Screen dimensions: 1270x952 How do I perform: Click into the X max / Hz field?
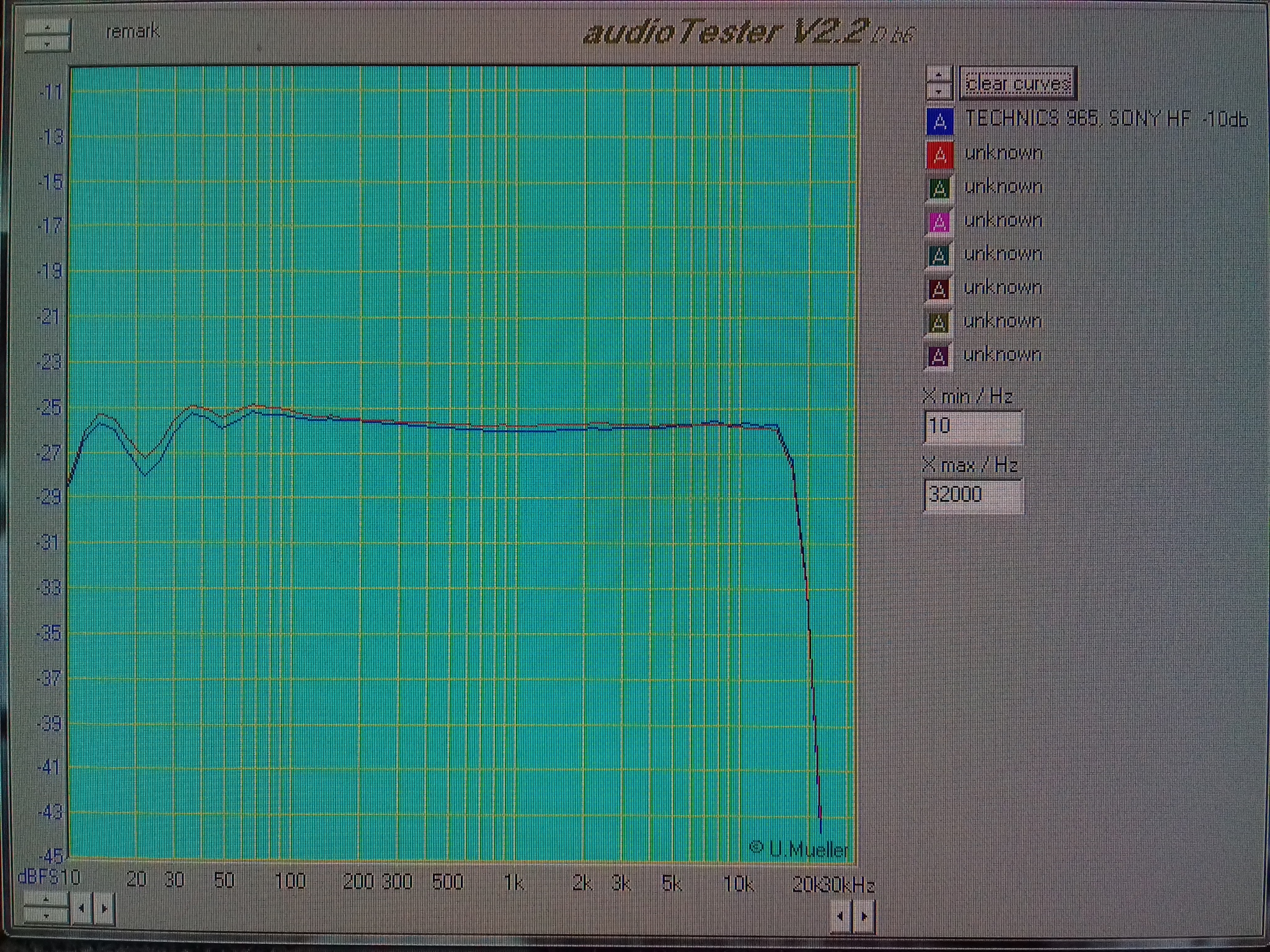(972, 495)
